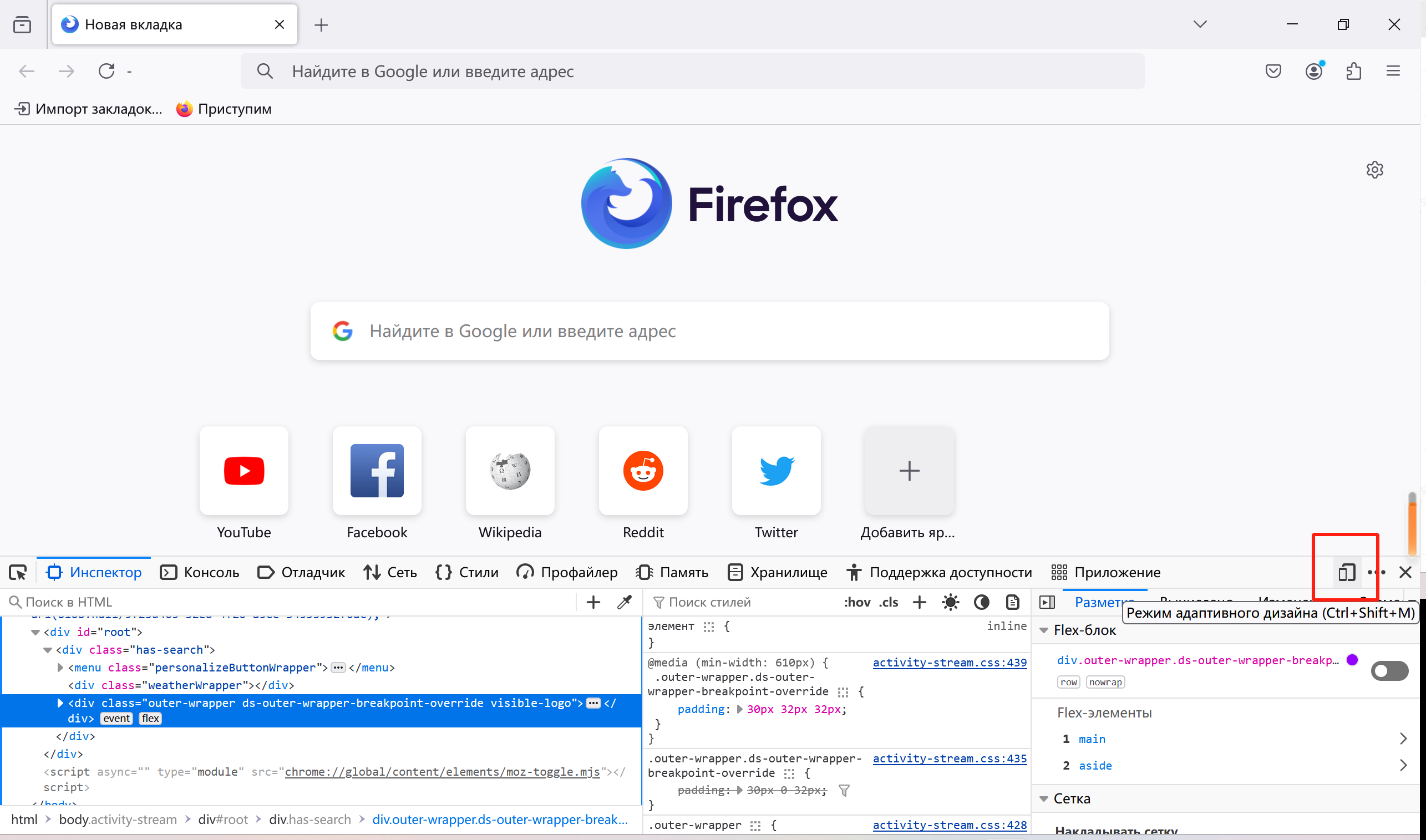Open the Firefox hamburger application menu
Image resolution: width=1426 pixels, height=840 pixels.
pos(1393,71)
